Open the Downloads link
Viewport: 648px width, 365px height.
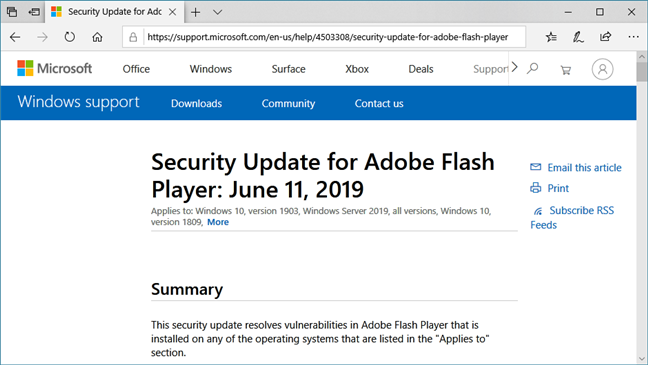196,103
